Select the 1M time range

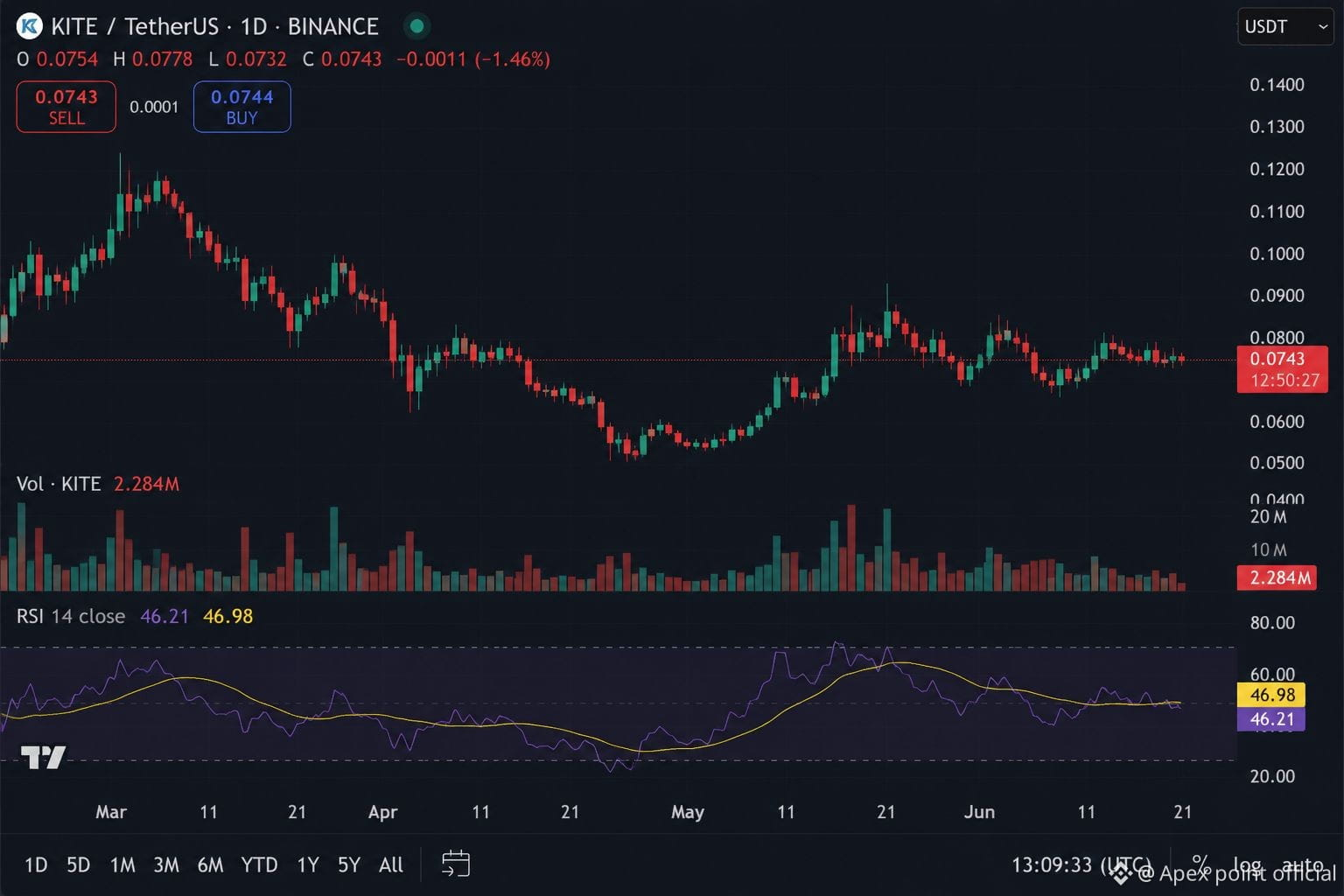122,865
